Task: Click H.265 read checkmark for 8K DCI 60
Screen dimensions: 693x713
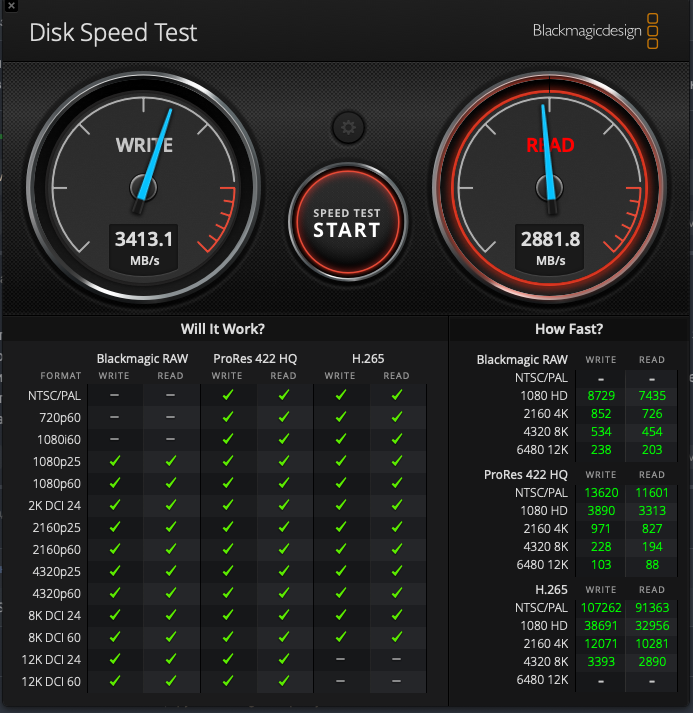Action: 397,637
